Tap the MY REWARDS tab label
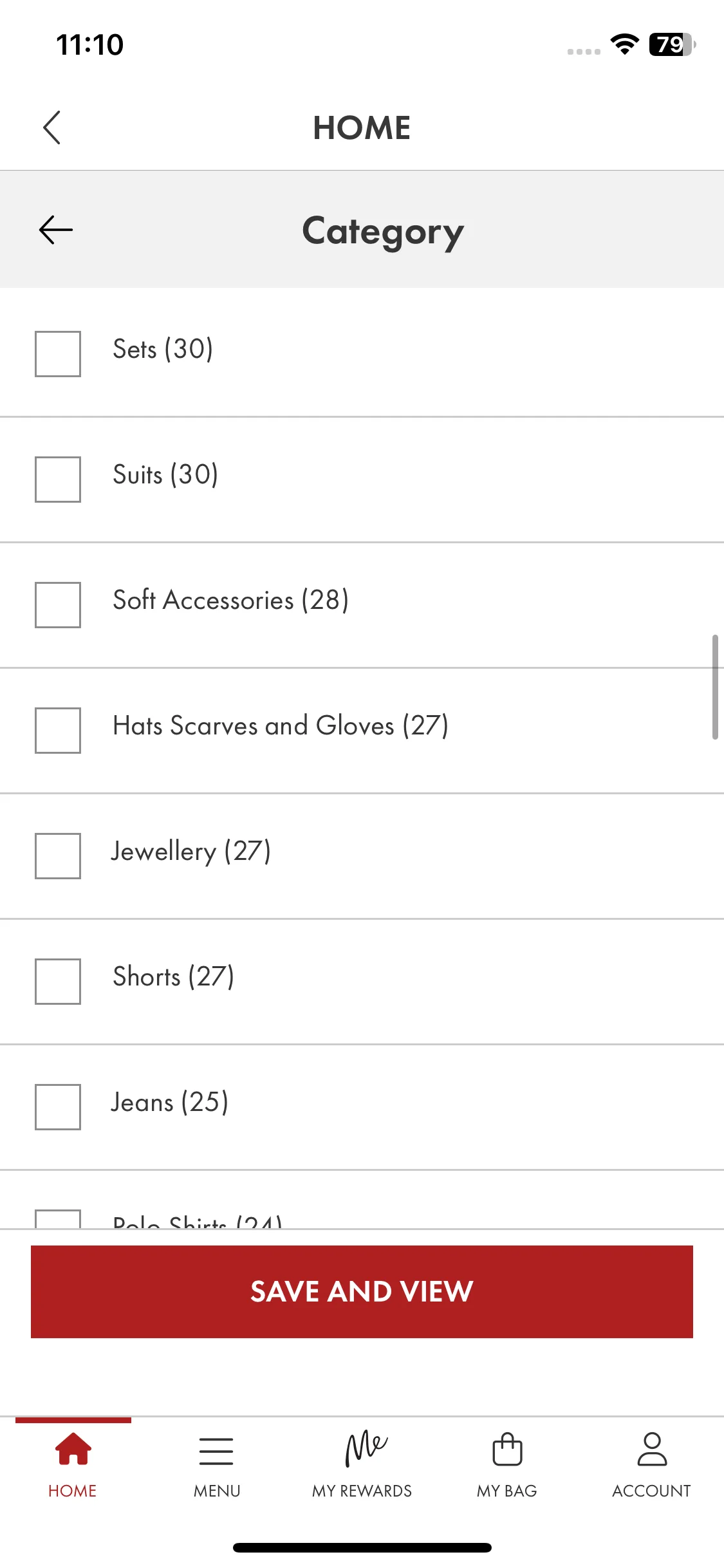724x1568 pixels. (362, 1491)
